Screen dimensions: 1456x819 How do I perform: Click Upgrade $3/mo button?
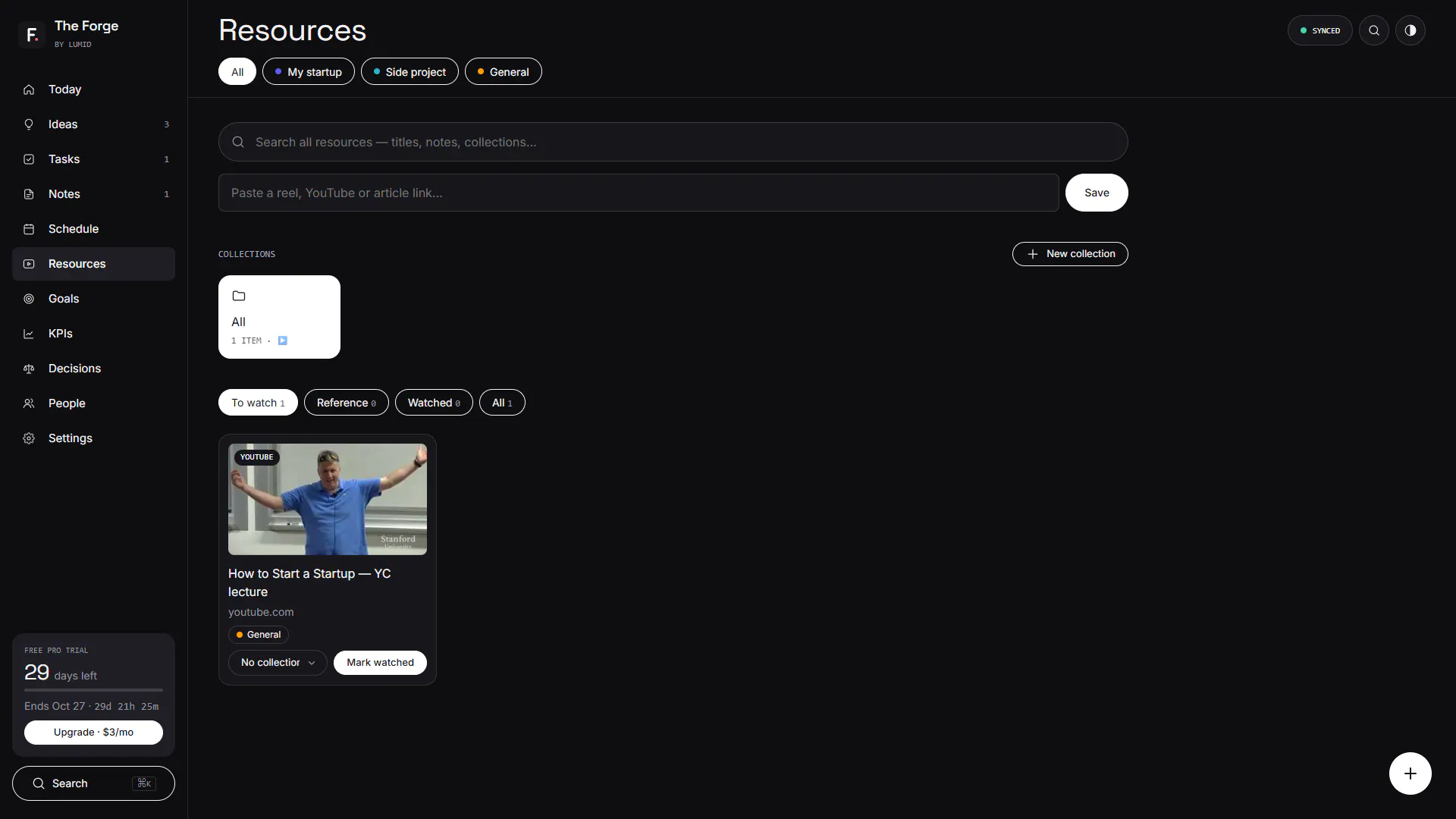(93, 733)
